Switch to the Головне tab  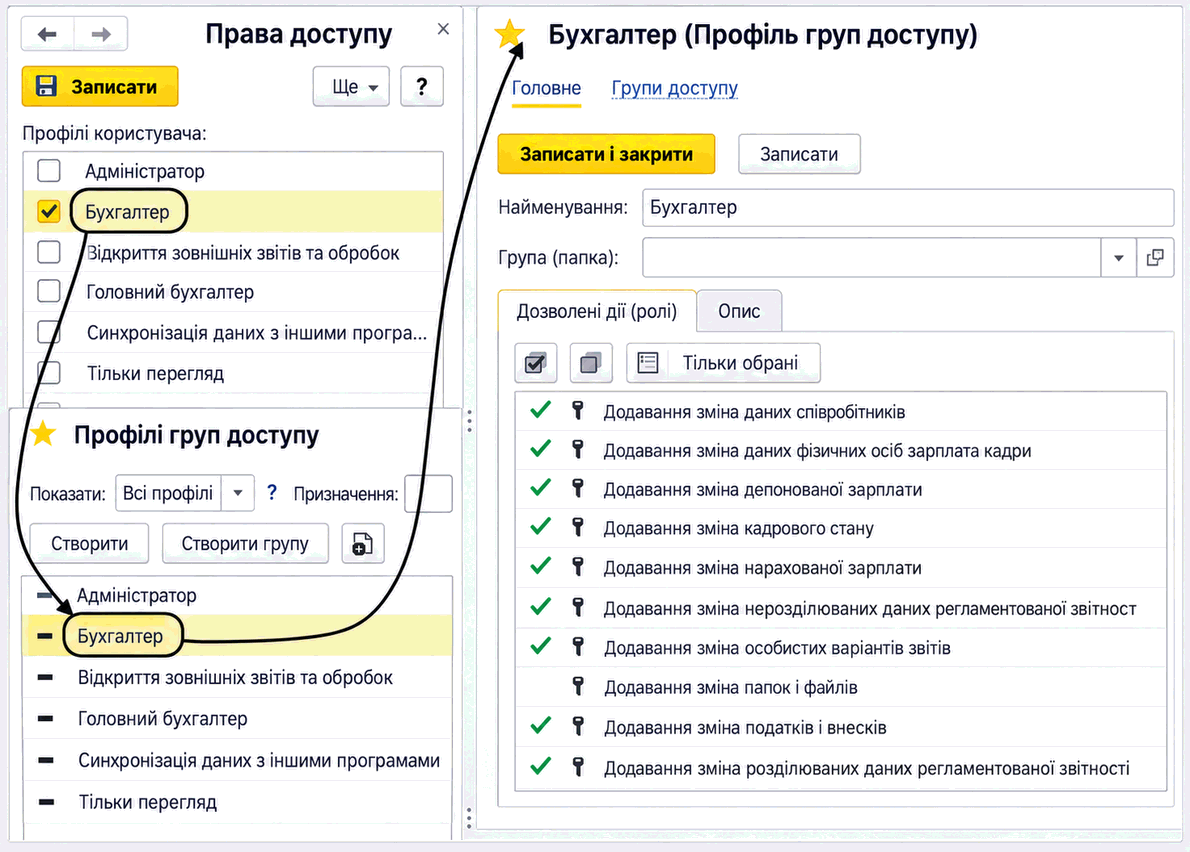click(x=546, y=88)
